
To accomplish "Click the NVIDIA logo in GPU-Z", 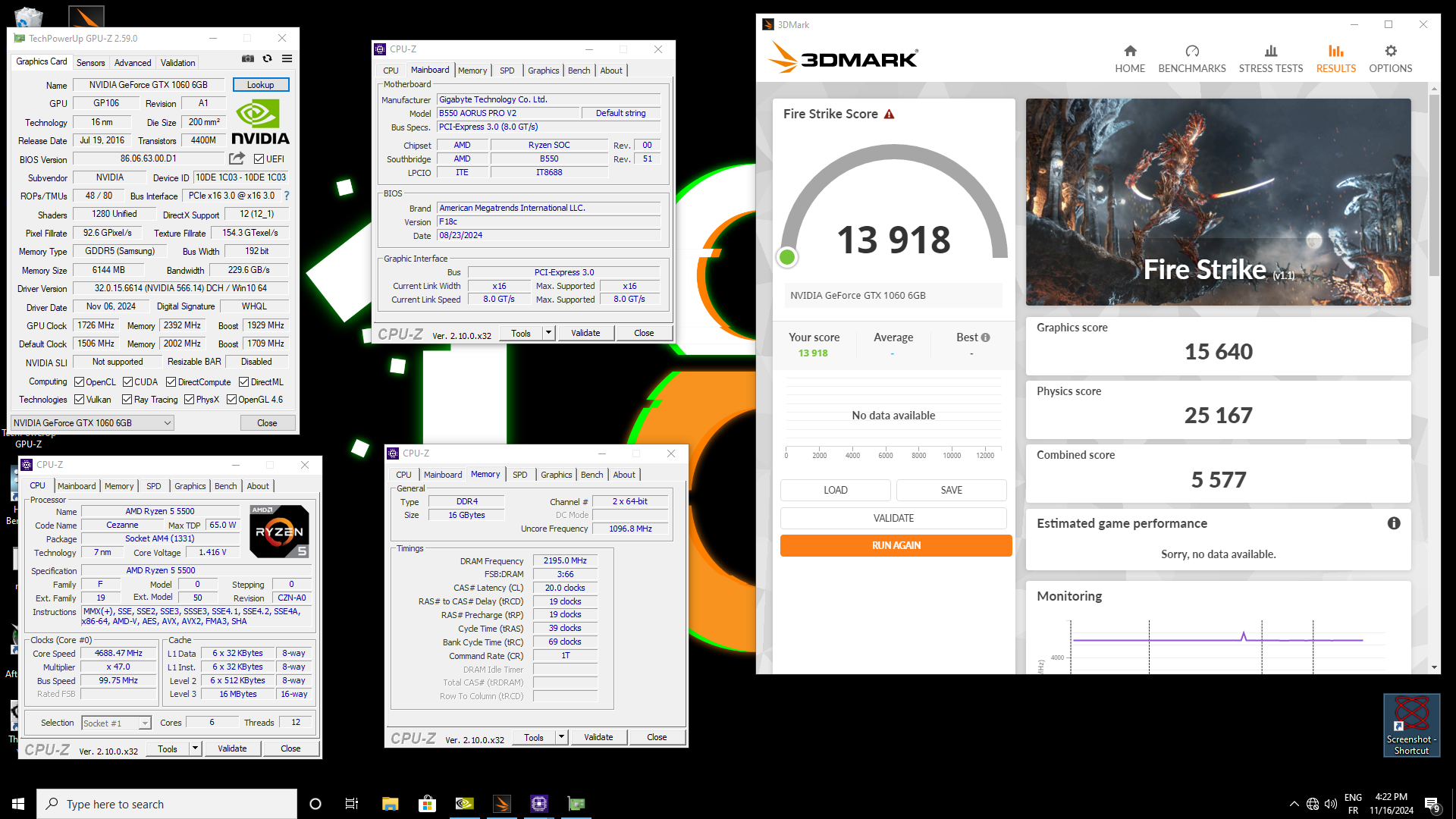I will [260, 124].
